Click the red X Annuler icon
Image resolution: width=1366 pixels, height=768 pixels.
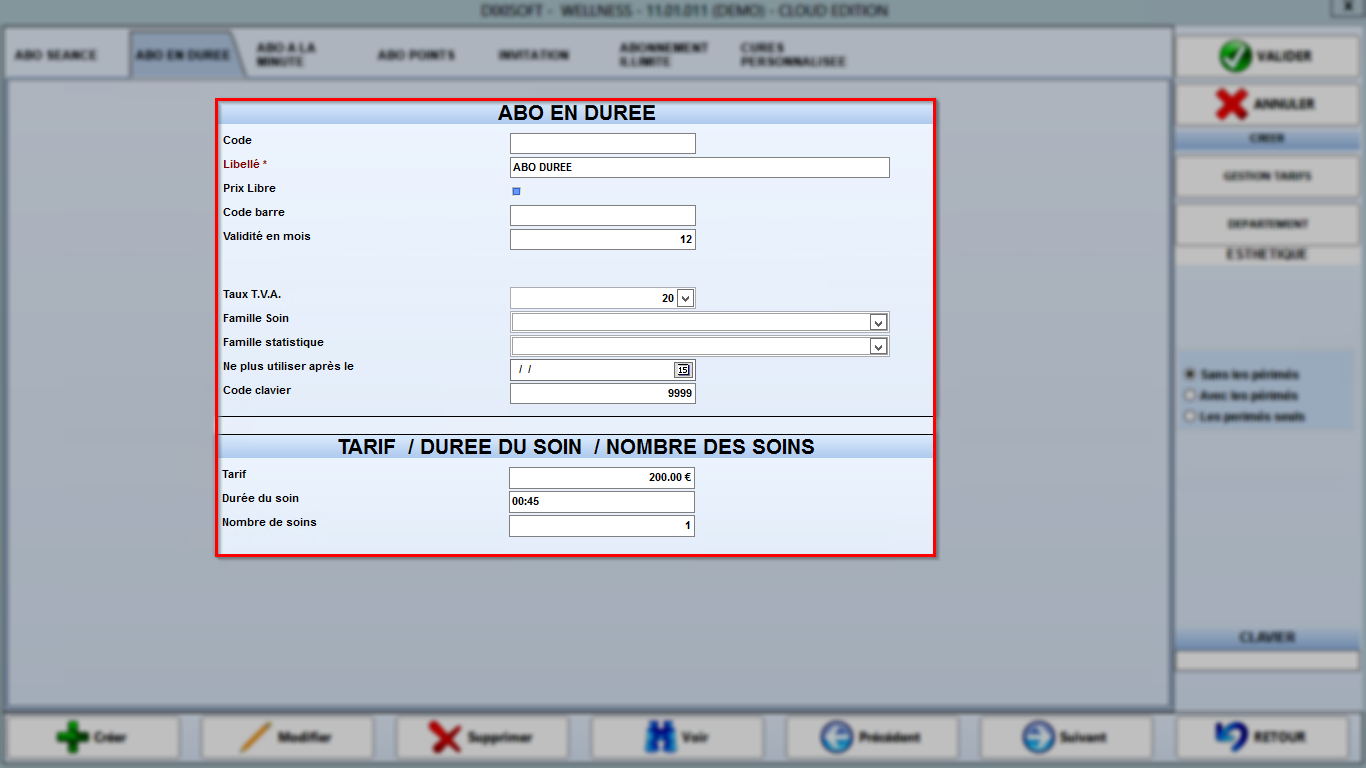pyautogui.click(x=1231, y=104)
